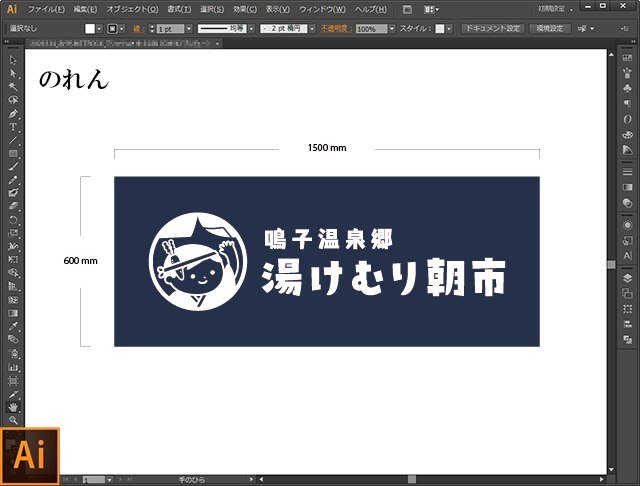Select the Shape Builder tool
This screenshot has height=486, width=640.
[13, 273]
